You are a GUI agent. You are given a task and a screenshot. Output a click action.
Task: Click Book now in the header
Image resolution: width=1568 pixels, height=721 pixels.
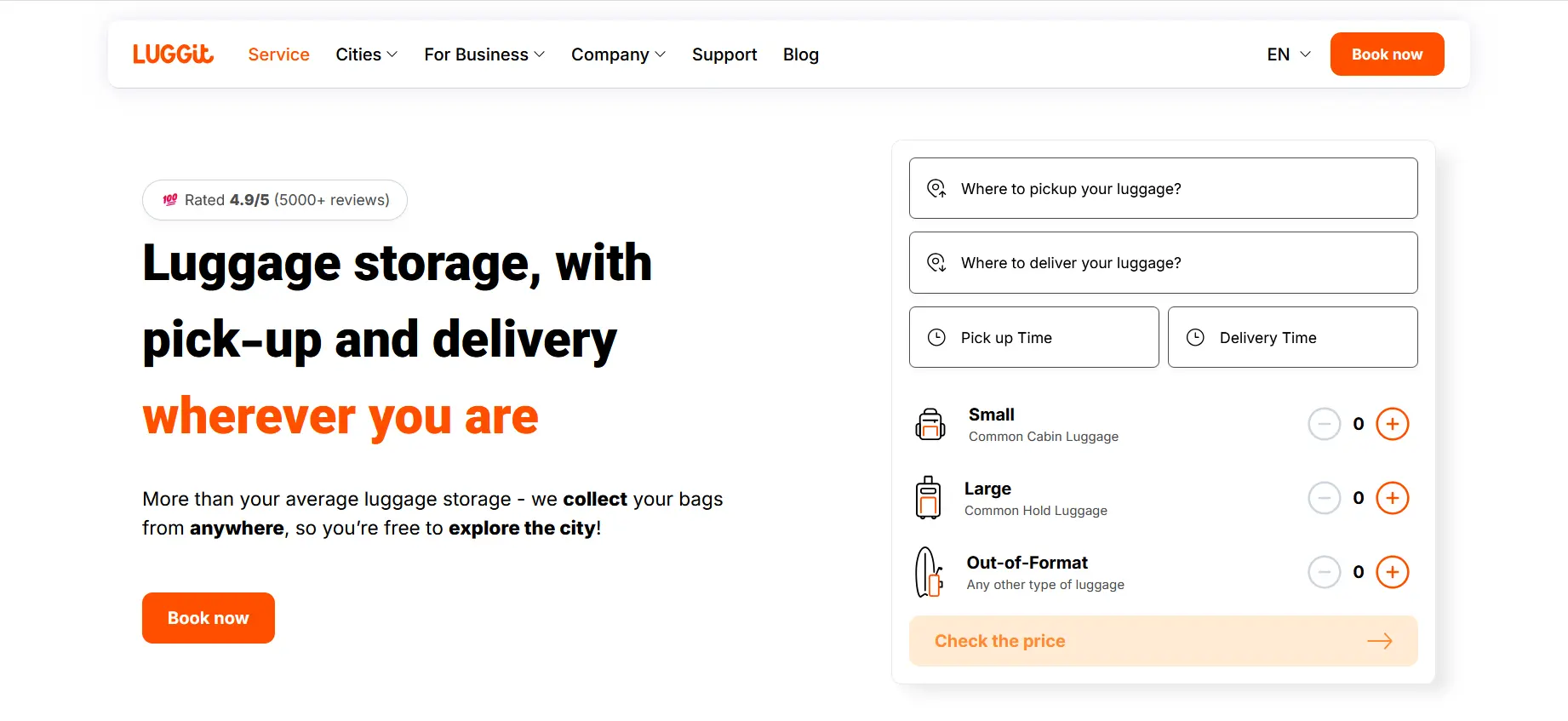1387,54
